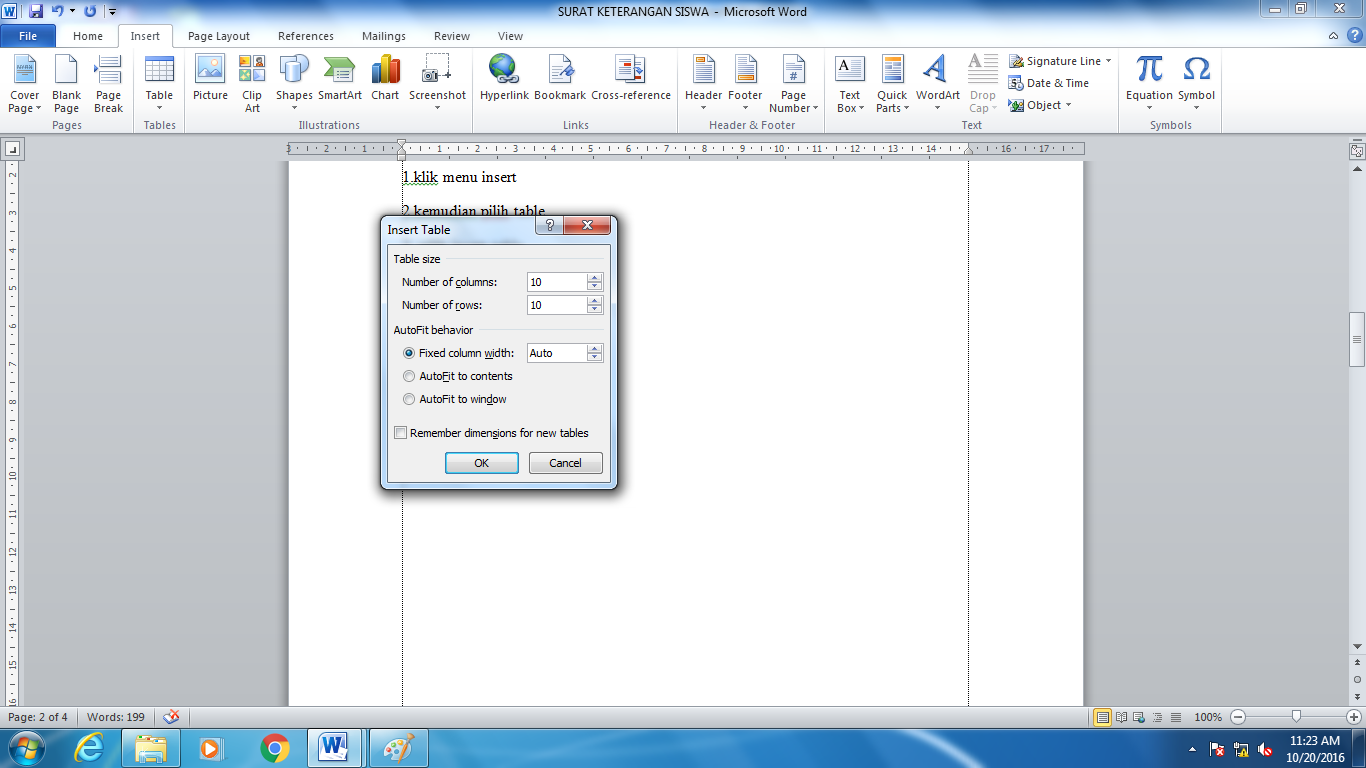This screenshot has height=768, width=1366.
Task: Increase Number of columns with up stepper
Action: click(594, 277)
